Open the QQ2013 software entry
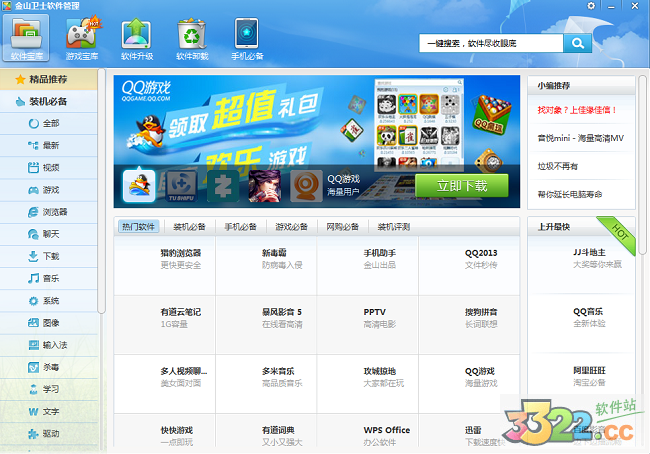The height and width of the screenshot is (454, 650). tap(469, 266)
